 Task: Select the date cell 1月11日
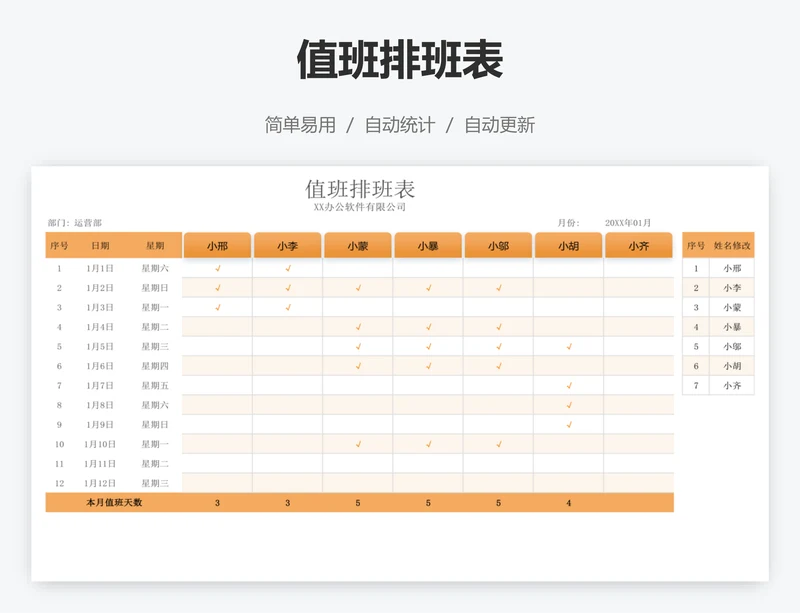100,464
